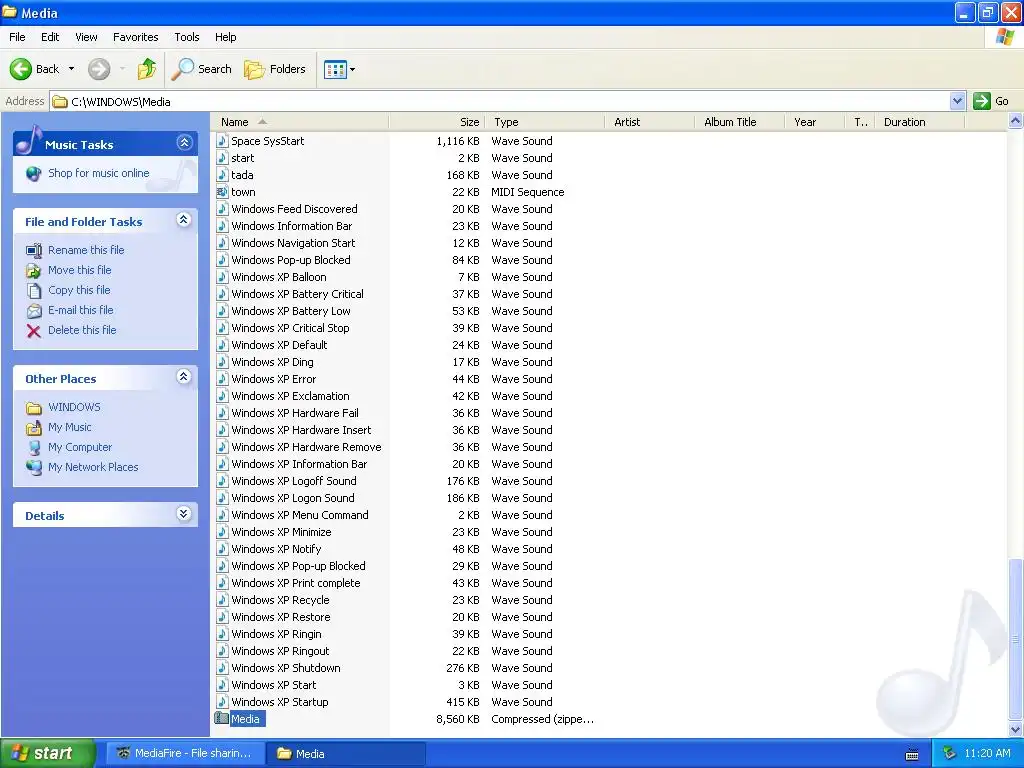The width and height of the screenshot is (1024, 768).
Task: Select Windows XP Hardware Insert file
Action: pos(301,430)
